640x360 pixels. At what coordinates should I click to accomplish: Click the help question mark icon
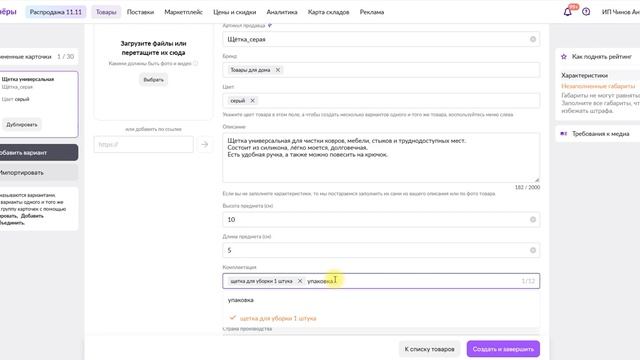pos(586,12)
